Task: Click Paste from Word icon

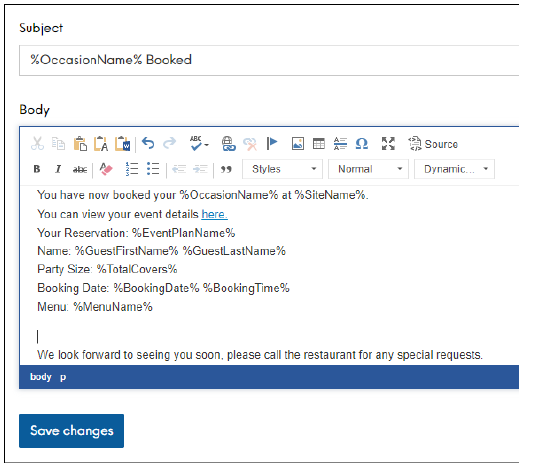Action: [123, 144]
